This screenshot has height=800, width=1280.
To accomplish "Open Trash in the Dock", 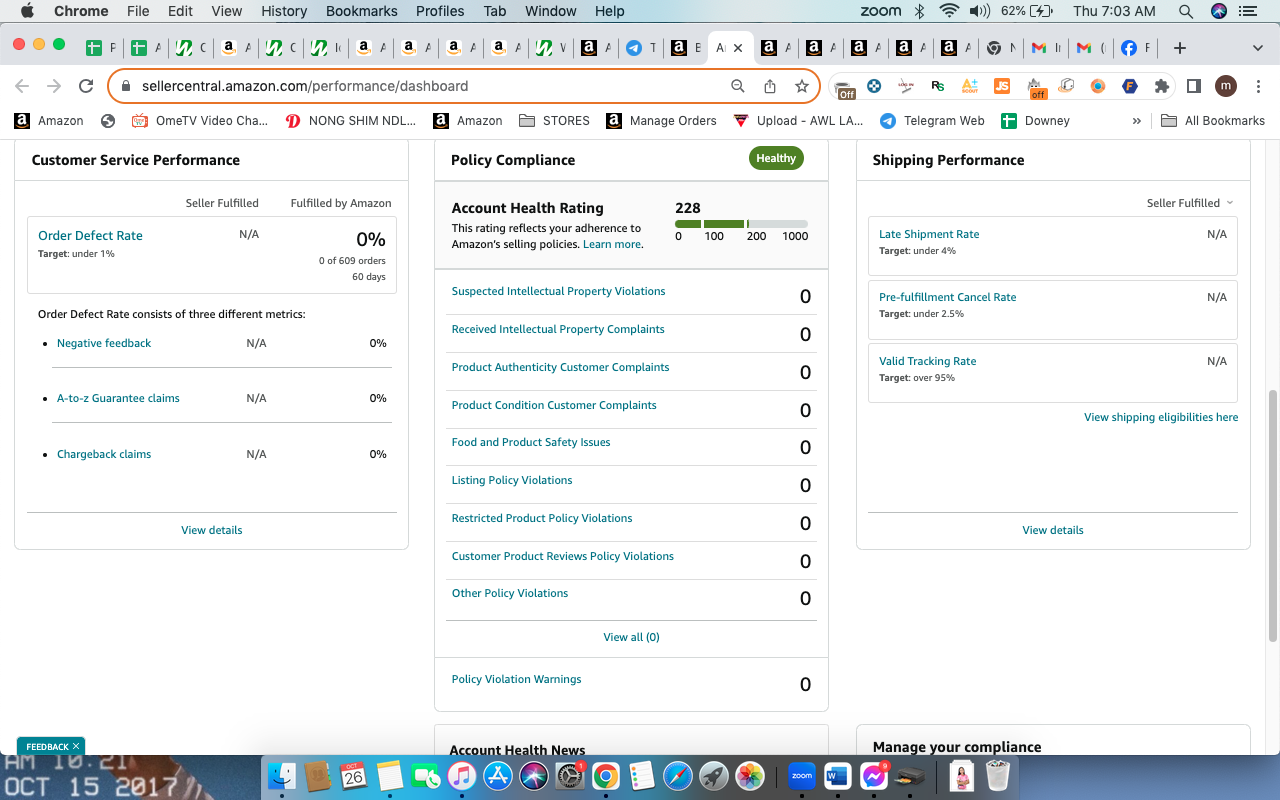I will 997,775.
